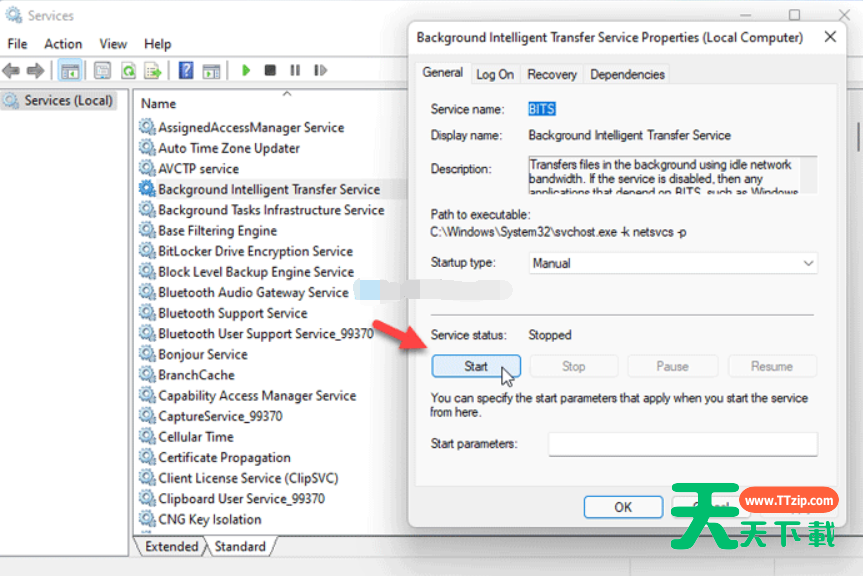Click the Restart Service toolbar icon

(320, 70)
